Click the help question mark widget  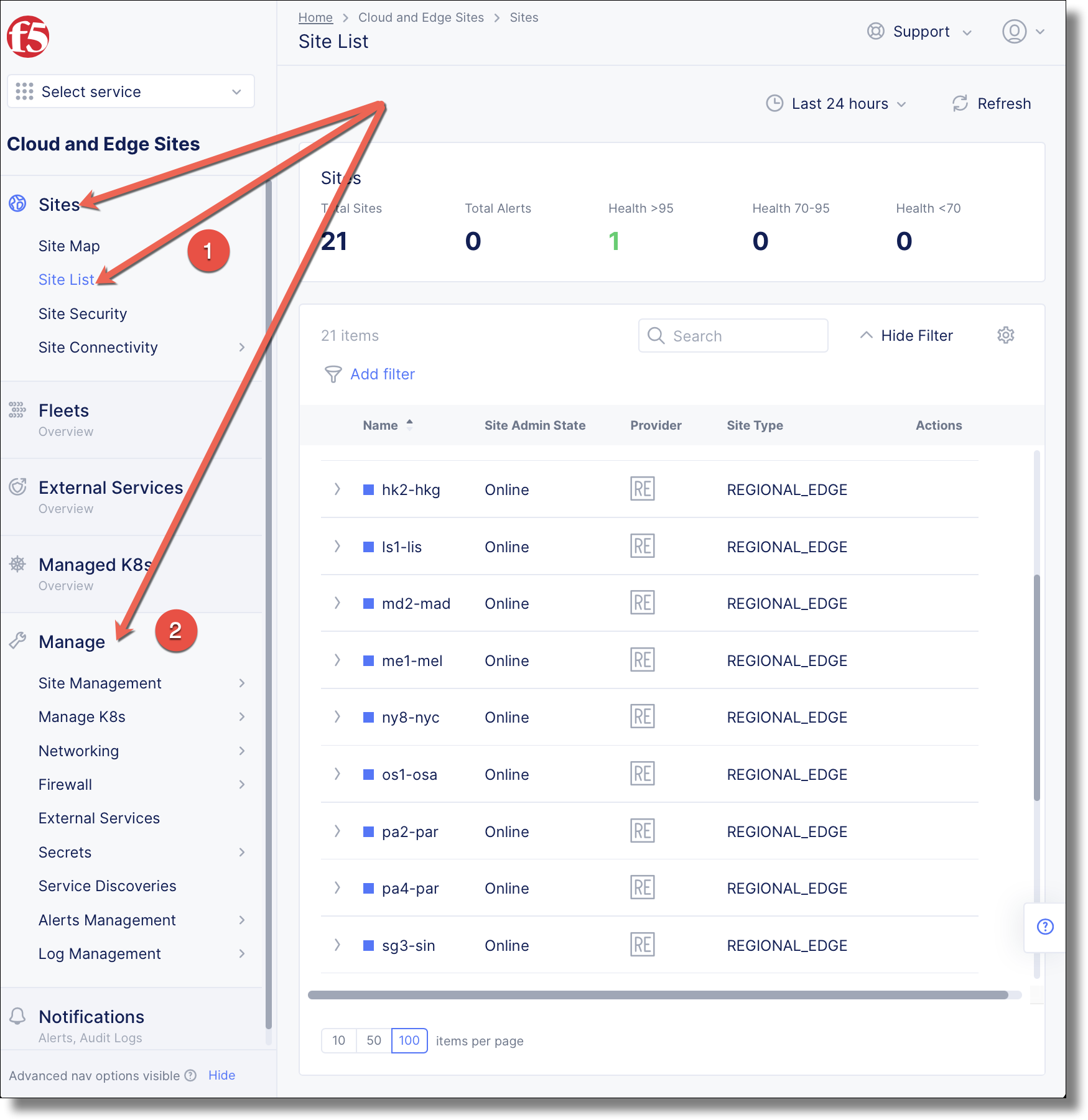[1045, 927]
